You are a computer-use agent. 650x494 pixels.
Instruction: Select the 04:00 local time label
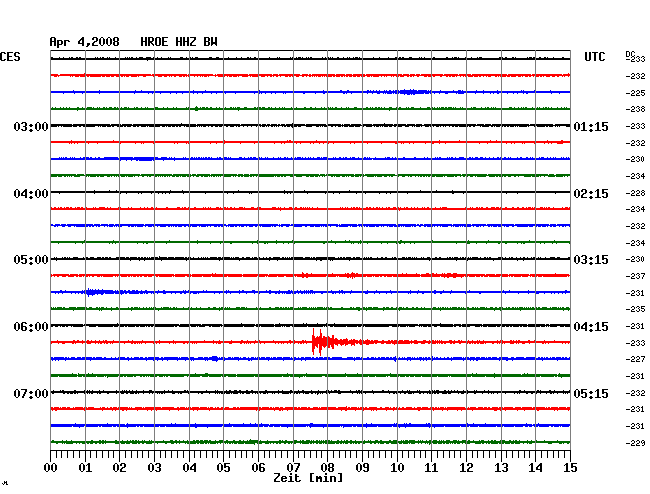tap(31, 194)
